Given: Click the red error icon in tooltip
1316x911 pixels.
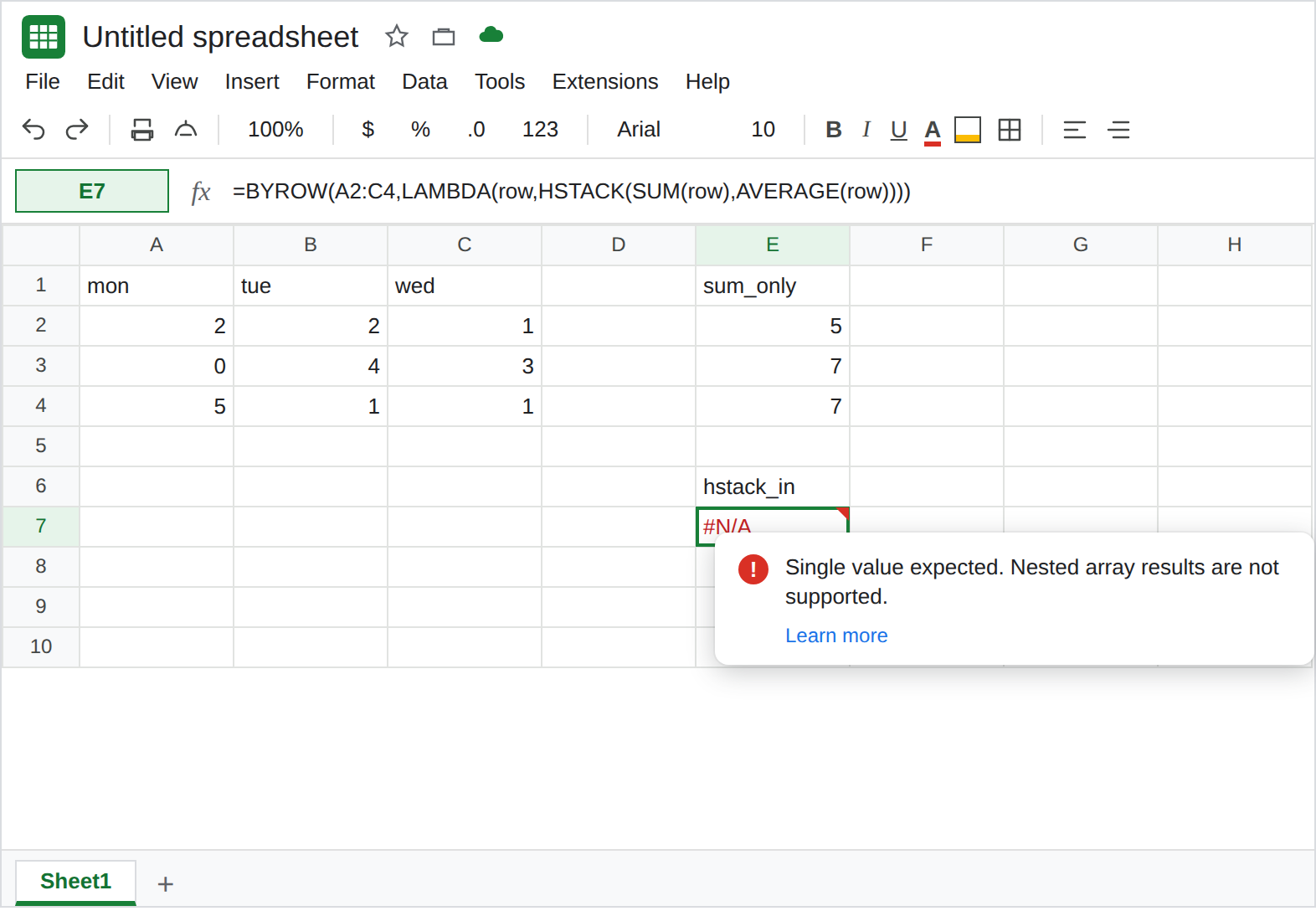Looking at the screenshot, I should tap(753, 569).
